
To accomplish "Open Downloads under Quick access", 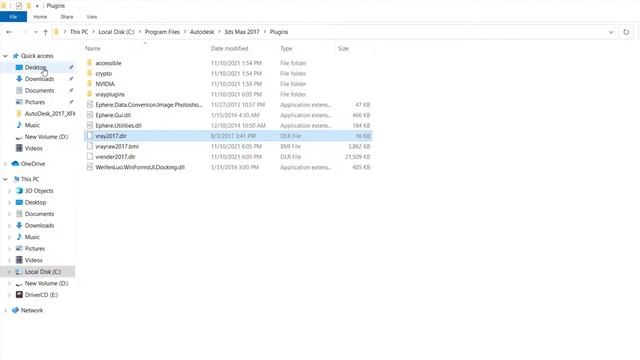I will pyautogui.click(x=39, y=79).
